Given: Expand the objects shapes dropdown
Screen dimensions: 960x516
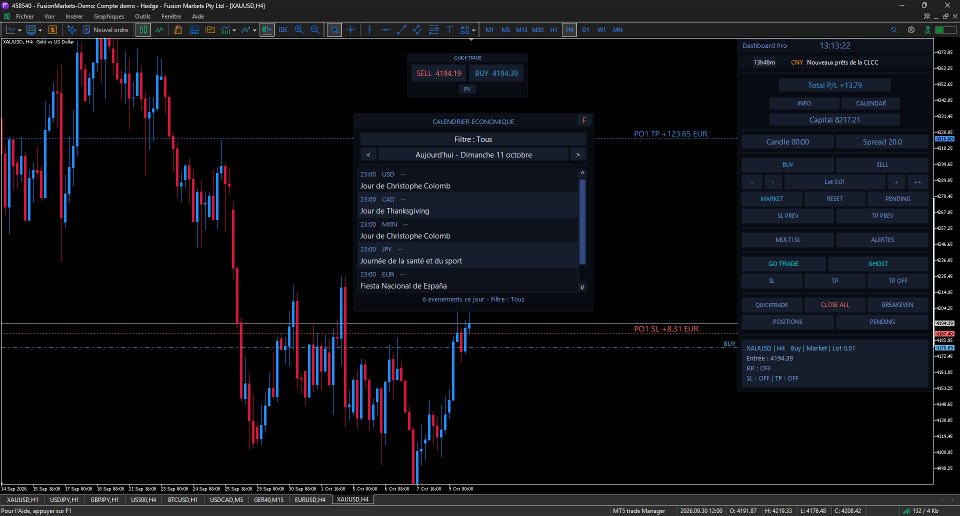Looking at the screenshot, I should [473, 30].
